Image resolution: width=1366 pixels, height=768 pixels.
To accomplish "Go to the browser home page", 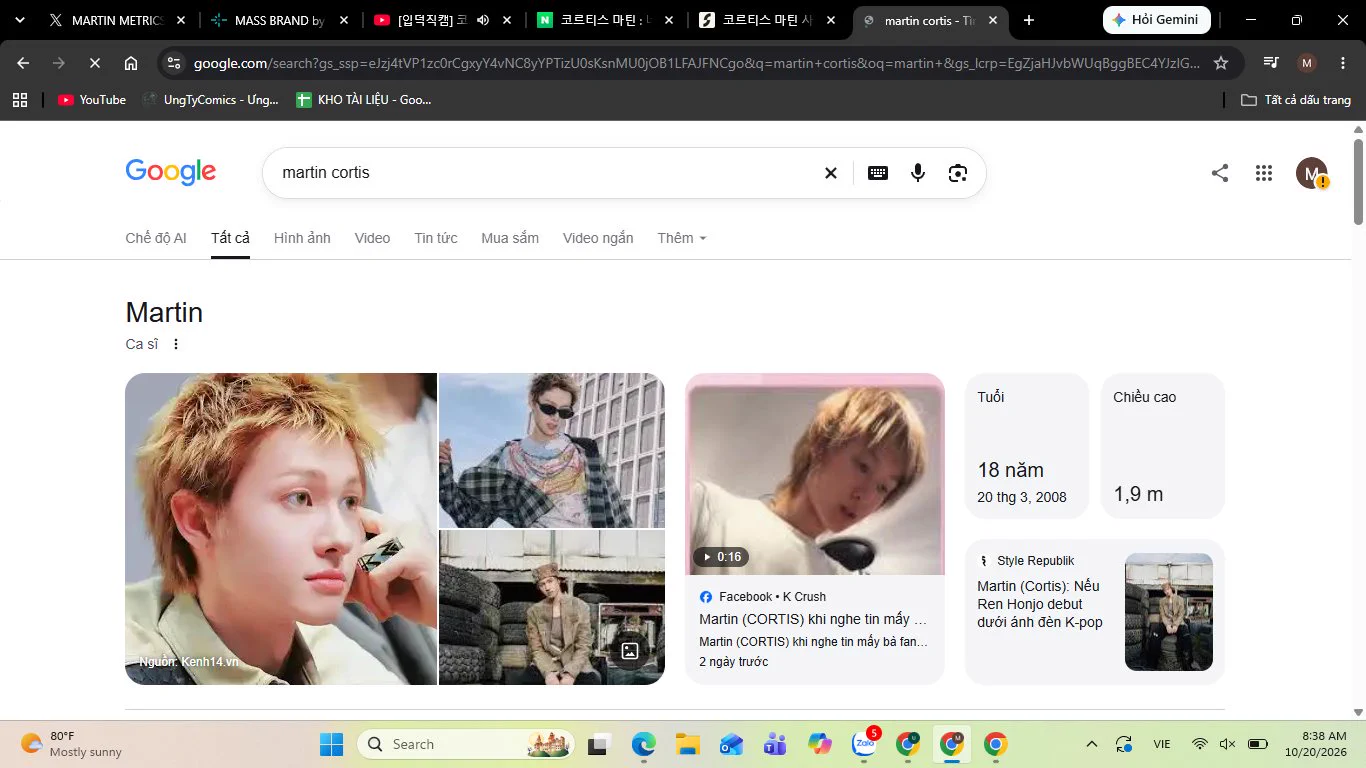I will coord(131,63).
